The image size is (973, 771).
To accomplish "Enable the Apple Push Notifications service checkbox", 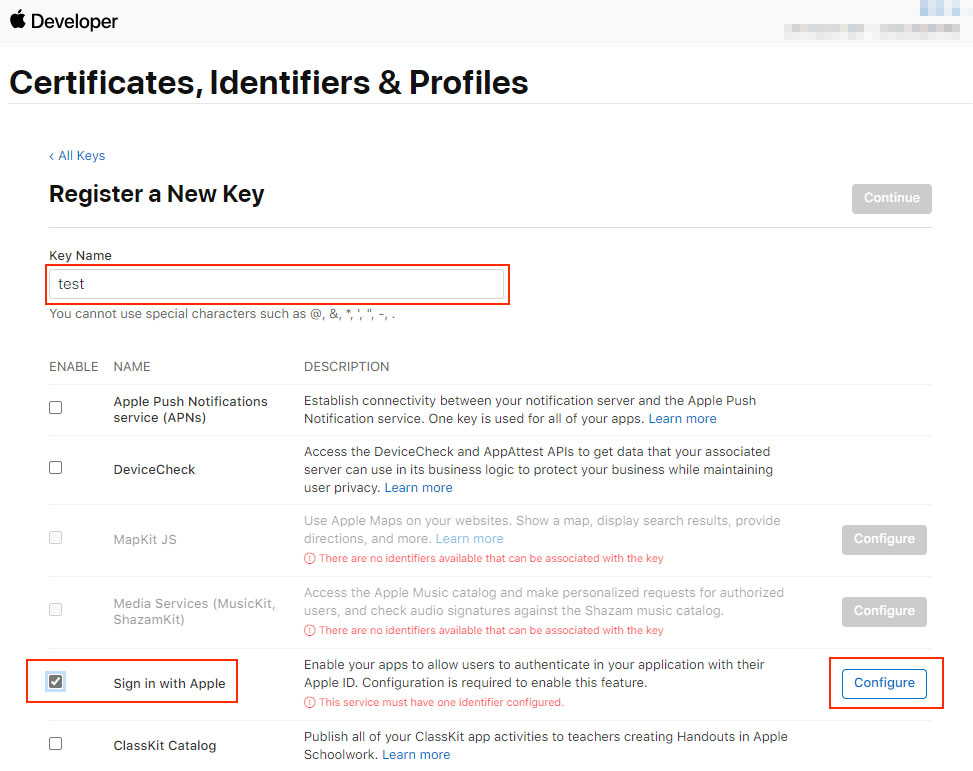I will point(56,408).
